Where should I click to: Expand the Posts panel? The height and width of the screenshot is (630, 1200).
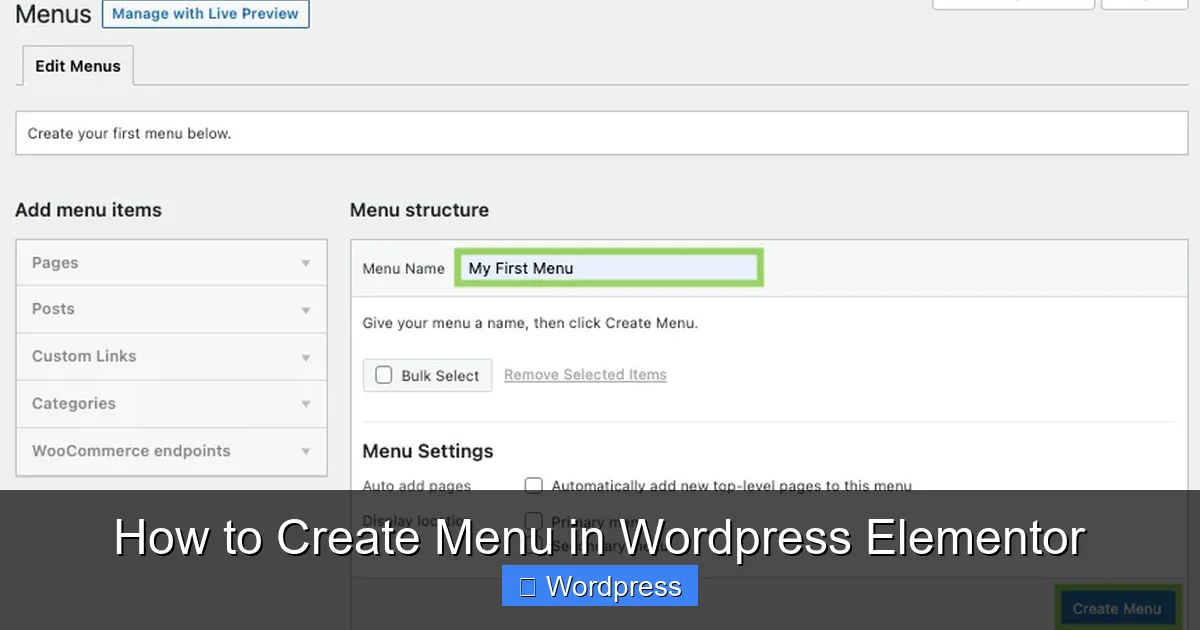pyautogui.click(x=171, y=309)
